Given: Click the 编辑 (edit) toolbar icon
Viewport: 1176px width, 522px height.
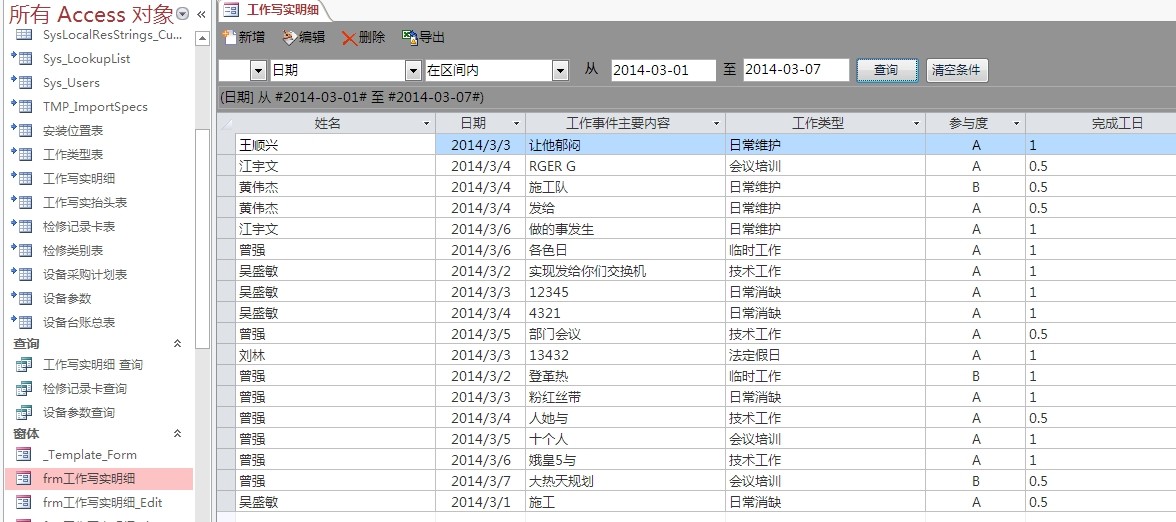Looking at the screenshot, I should coord(290,37).
